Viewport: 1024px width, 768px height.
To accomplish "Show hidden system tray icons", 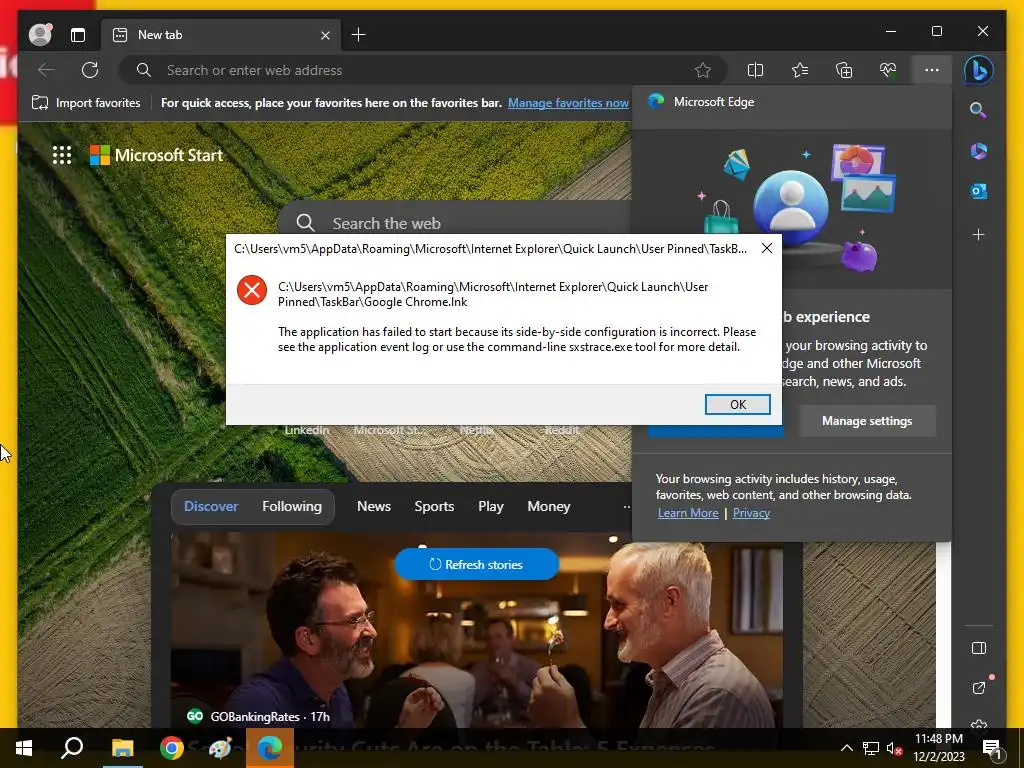I will coord(846,748).
